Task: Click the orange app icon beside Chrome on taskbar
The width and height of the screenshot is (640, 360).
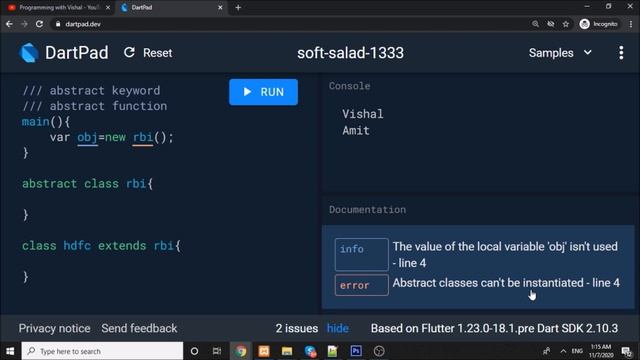Action: [x=264, y=351]
